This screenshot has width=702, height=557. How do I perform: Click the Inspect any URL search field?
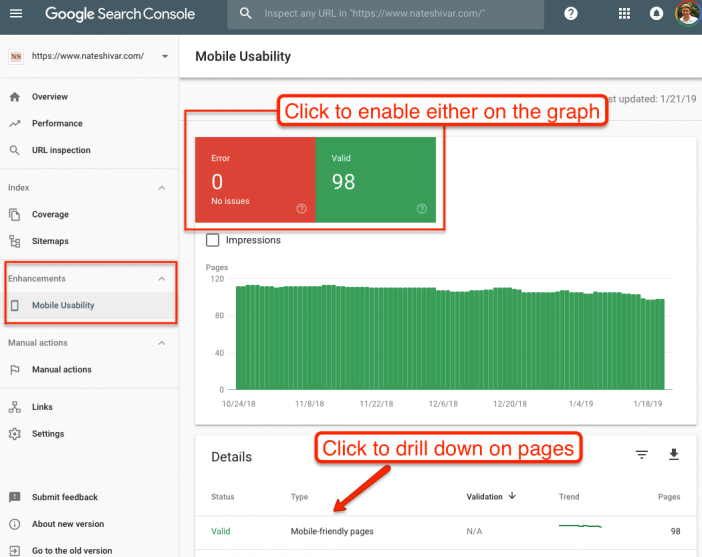(385, 14)
